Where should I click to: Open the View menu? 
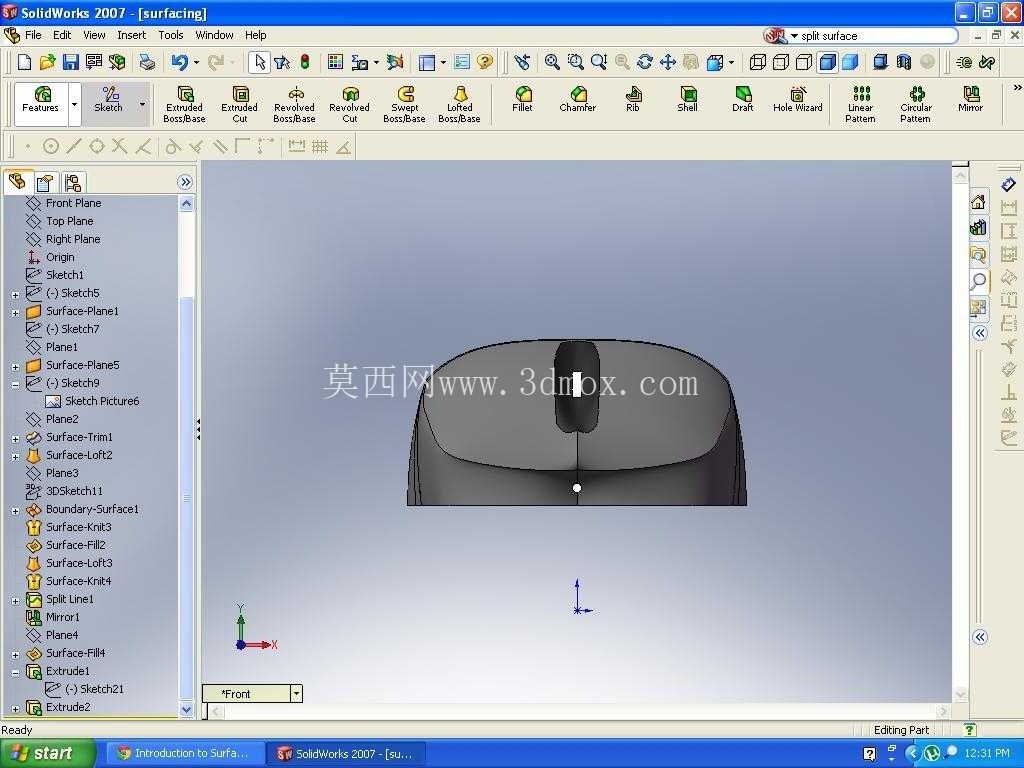94,35
